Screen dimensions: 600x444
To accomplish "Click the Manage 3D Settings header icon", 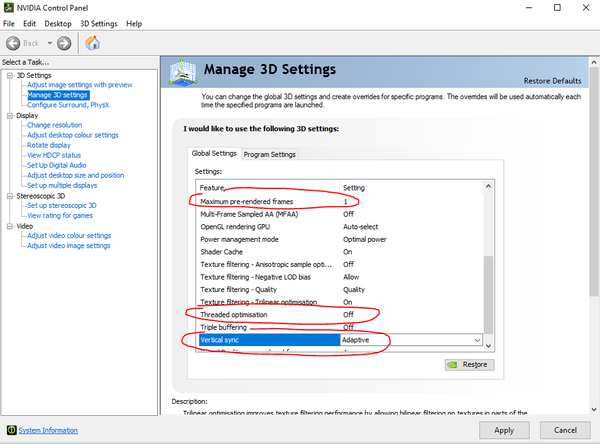I will (x=183, y=72).
